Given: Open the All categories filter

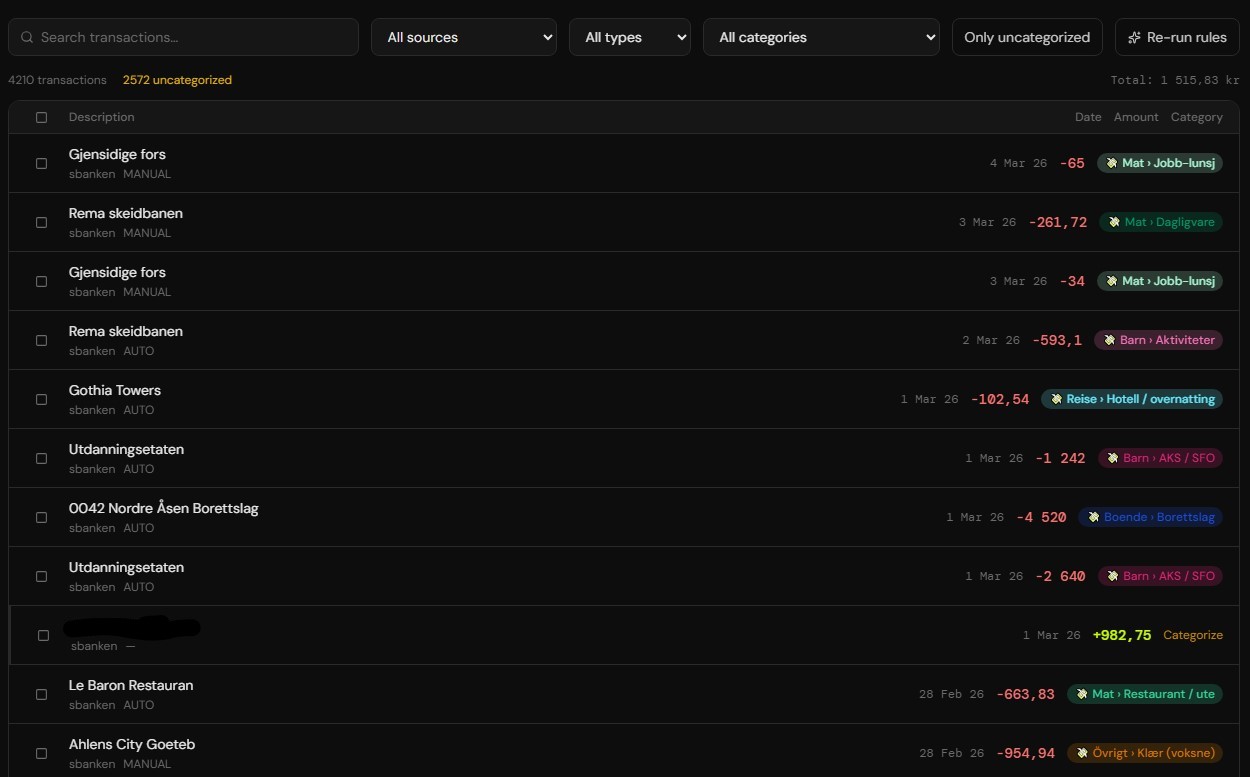Looking at the screenshot, I should pyautogui.click(x=821, y=37).
